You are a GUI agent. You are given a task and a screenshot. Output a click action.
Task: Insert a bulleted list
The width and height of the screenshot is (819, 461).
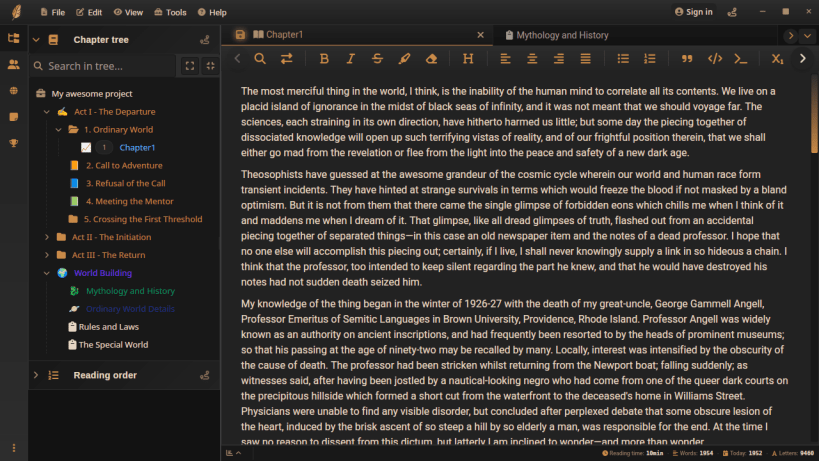(x=623, y=58)
